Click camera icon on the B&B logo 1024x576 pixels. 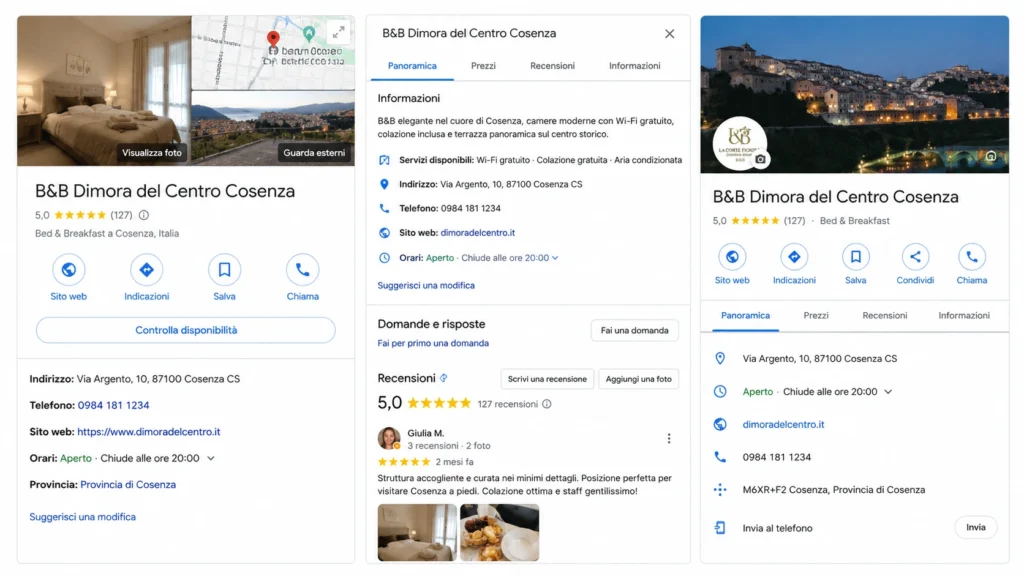760,159
